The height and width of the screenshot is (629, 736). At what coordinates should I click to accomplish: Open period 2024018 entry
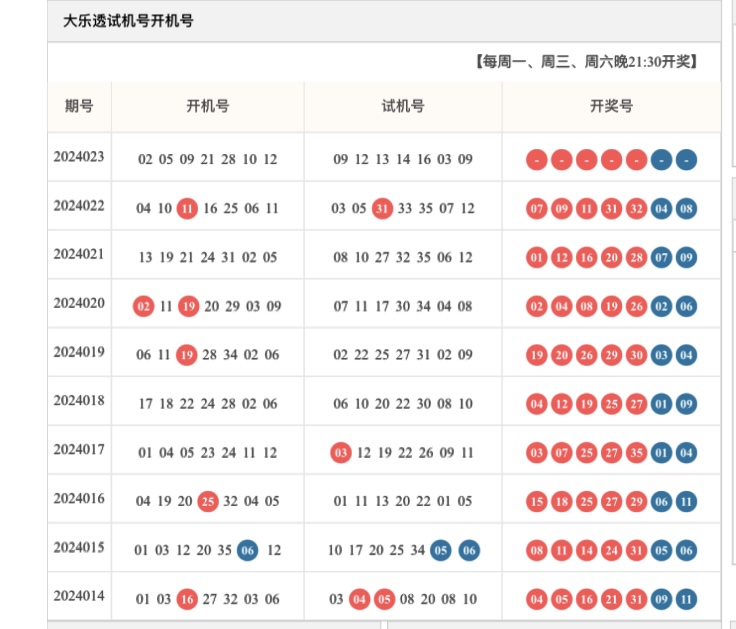click(79, 401)
